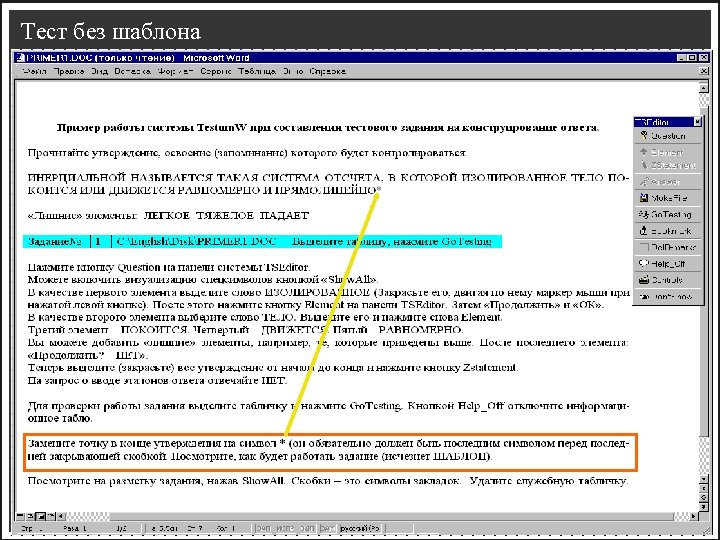Screen dimensions: 720x540
Task: Click the Задание№ cell in cyan table
Action: pyautogui.click(x=55, y=242)
